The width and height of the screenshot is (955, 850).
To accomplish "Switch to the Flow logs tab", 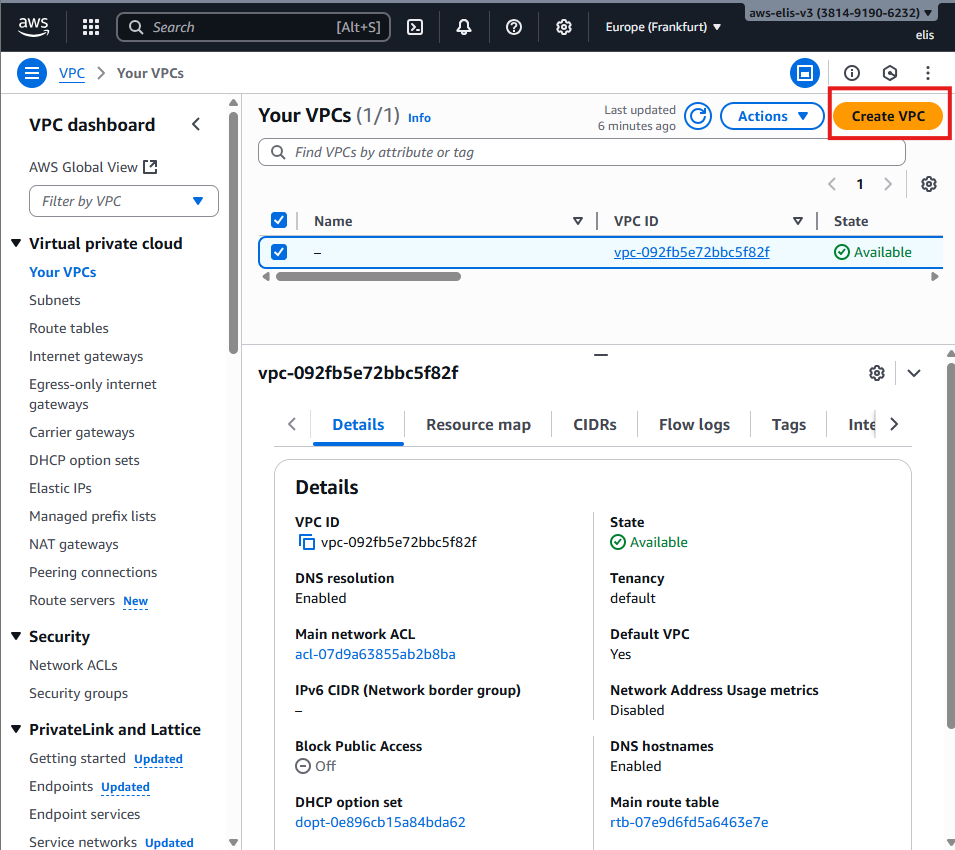I will [x=694, y=424].
